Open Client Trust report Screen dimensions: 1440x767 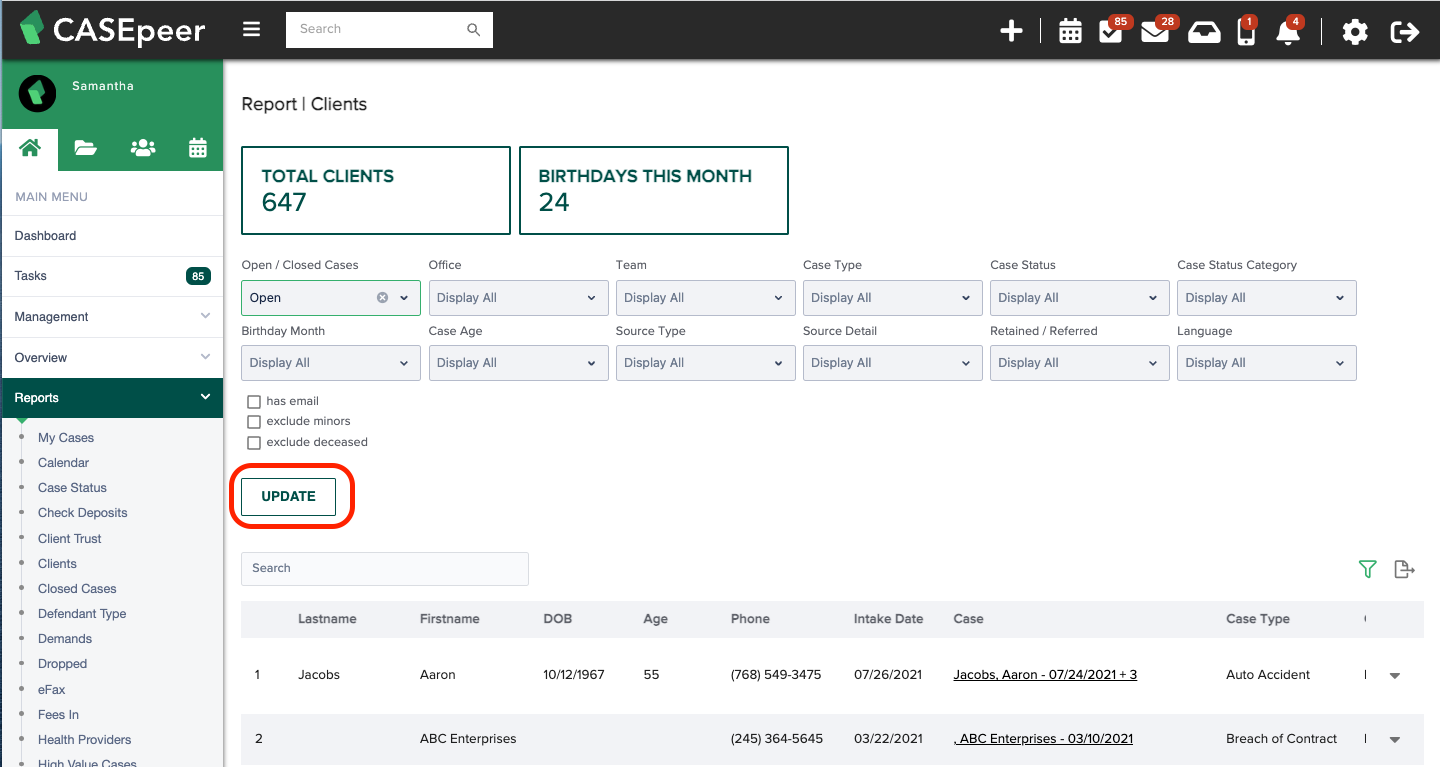pyautogui.click(x=70, y=539)
